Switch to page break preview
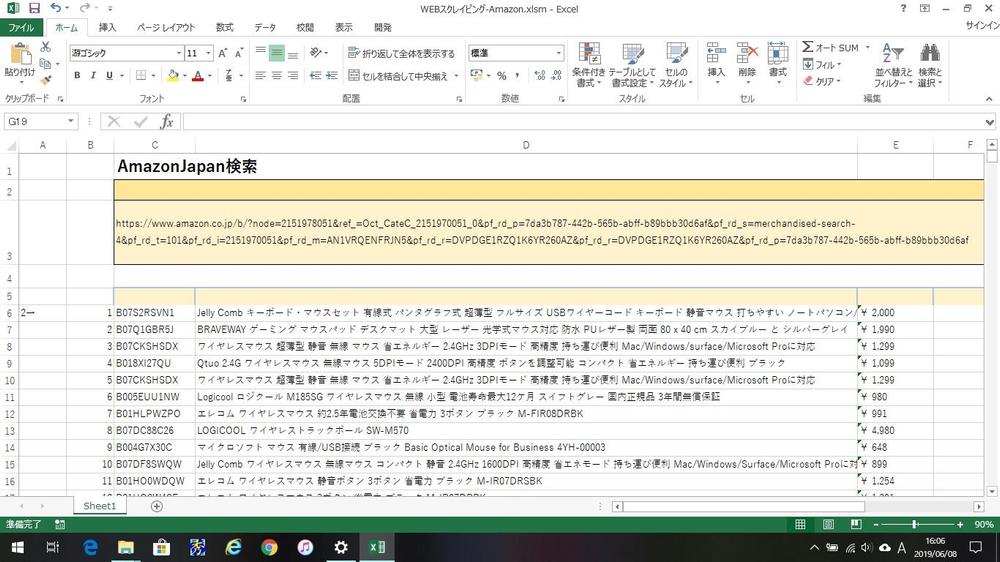This screenshot has height=562, width=1000. click(856, 524)
